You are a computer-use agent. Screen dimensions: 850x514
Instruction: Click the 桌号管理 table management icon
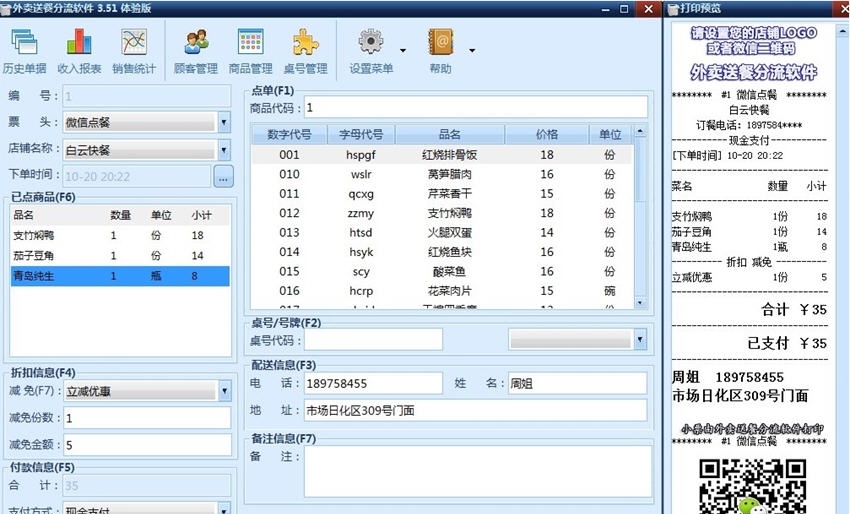305,42
